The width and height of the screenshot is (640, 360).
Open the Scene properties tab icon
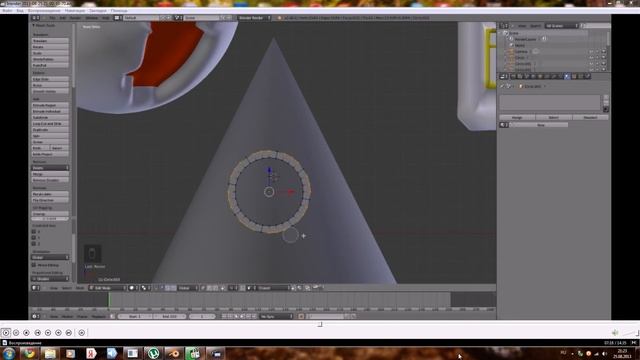coord(526,77)
